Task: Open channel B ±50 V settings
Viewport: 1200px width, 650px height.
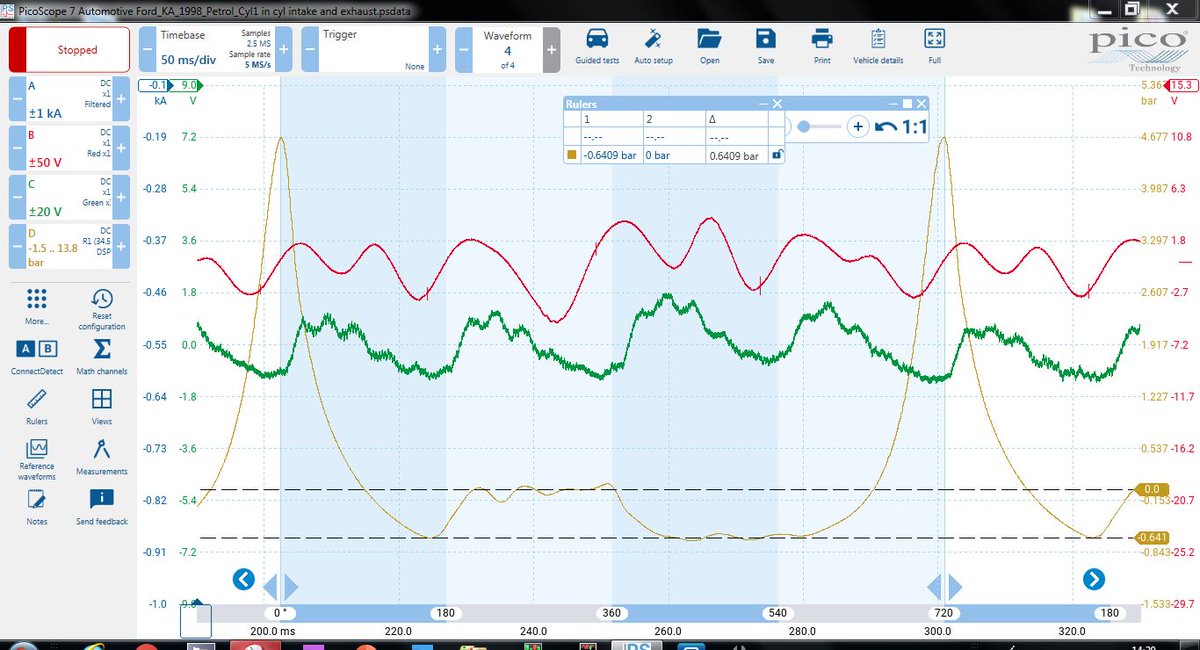Action: point(69,148)
